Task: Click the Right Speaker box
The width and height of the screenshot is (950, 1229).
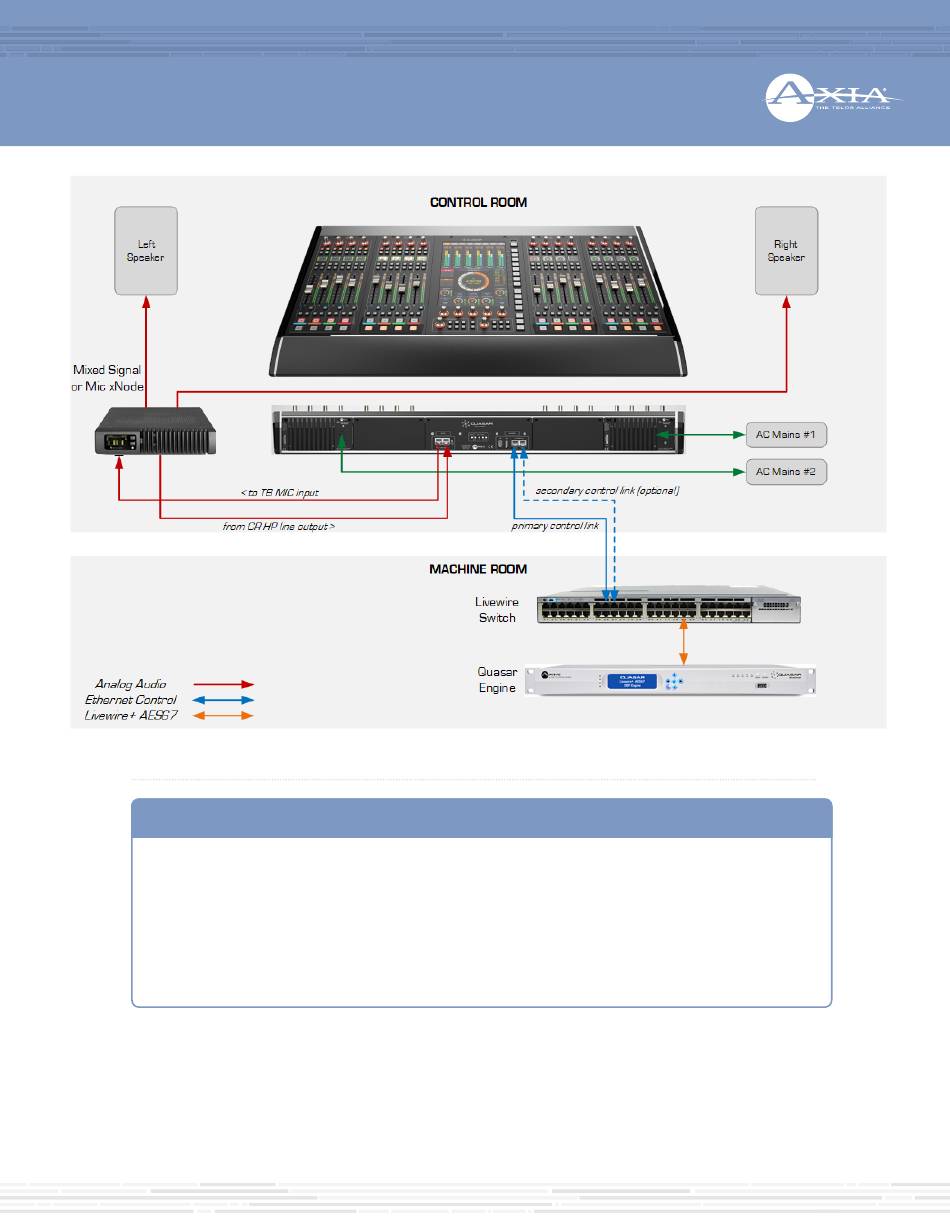Action: tap(786, 251)
